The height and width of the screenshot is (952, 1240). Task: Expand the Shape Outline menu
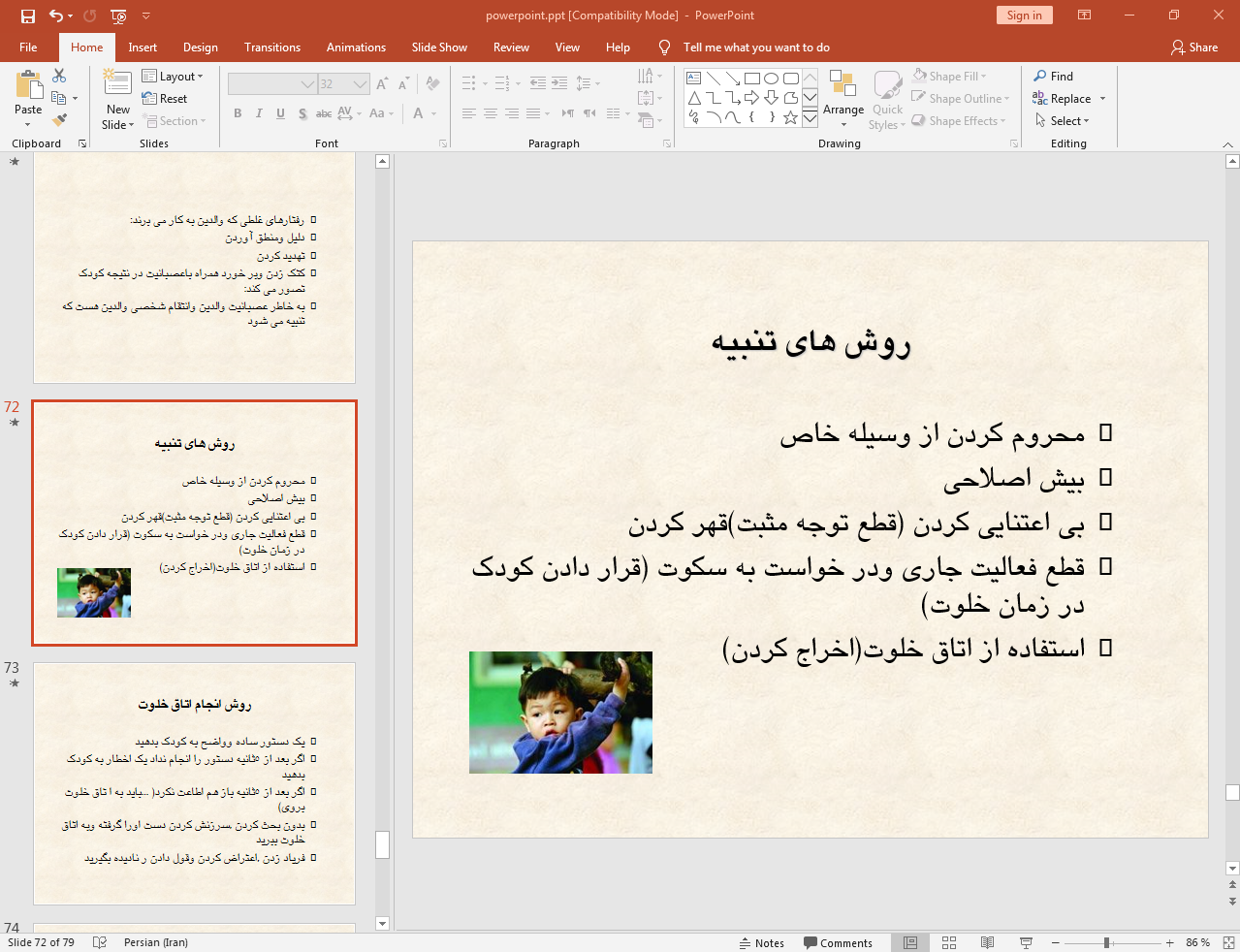click(x=961, y=98)
